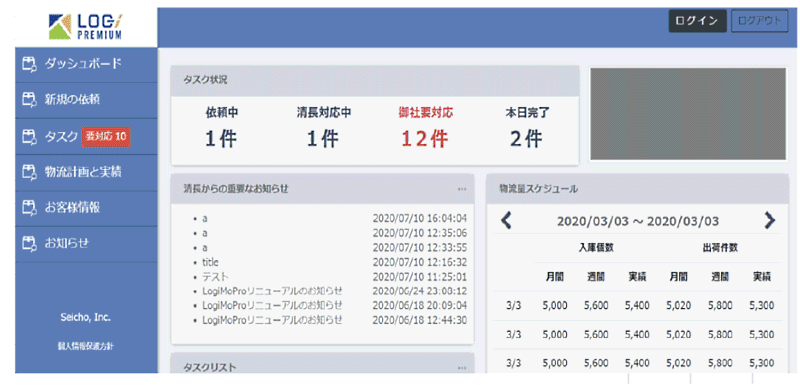
Task: Click the red 要対応 10 badge
Action: (106, 137)
